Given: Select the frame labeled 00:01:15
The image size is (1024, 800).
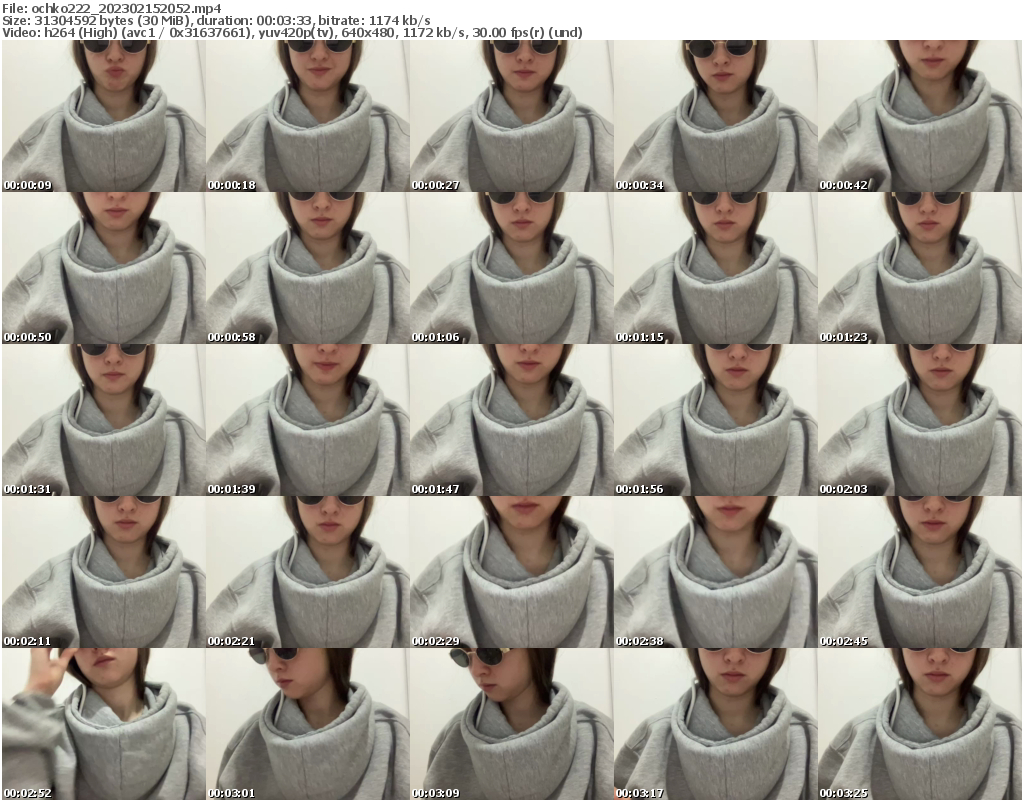Looking at the screenshot, I should [717, 266].
